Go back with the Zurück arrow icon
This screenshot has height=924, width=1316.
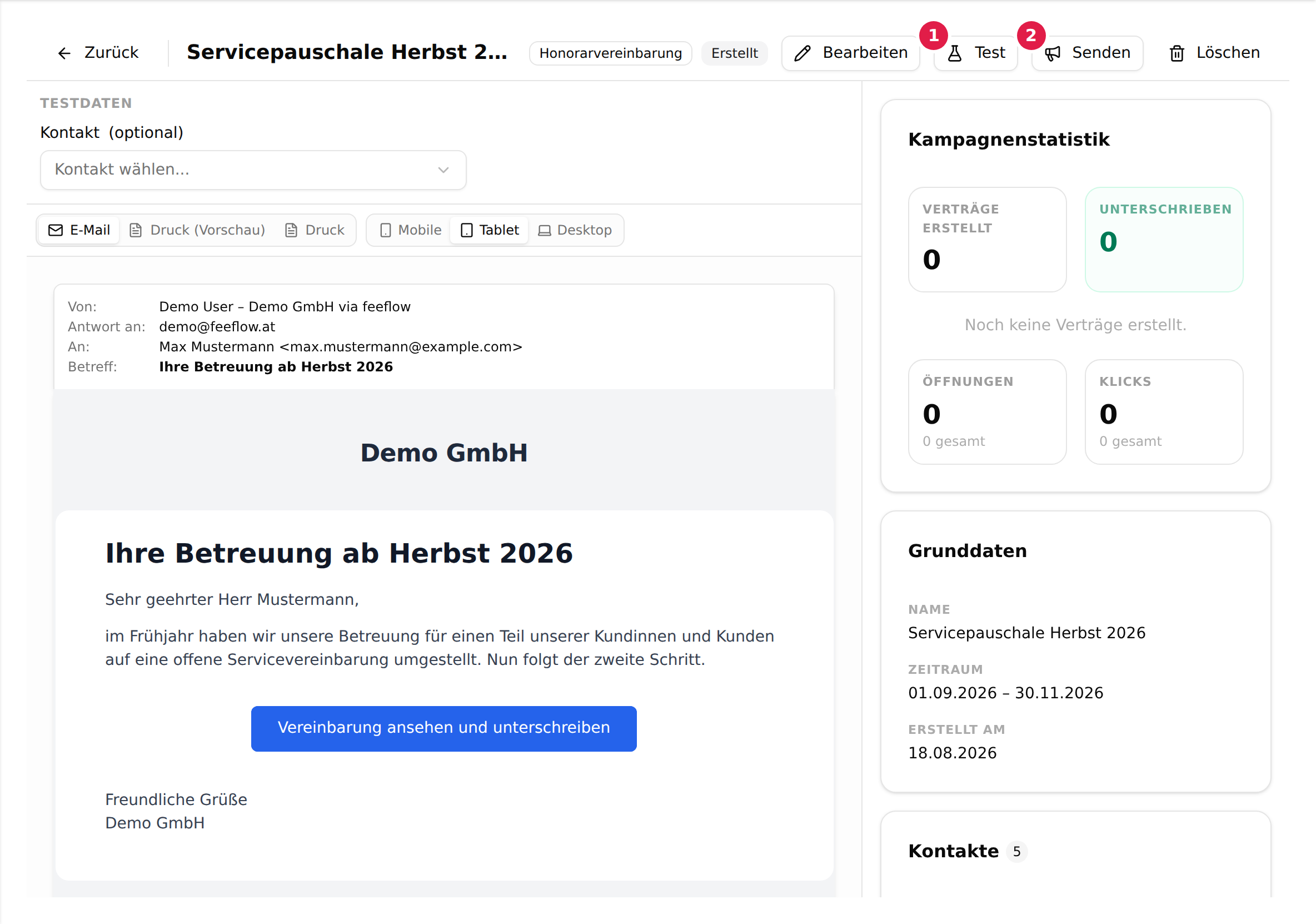[x=64, y=53]
